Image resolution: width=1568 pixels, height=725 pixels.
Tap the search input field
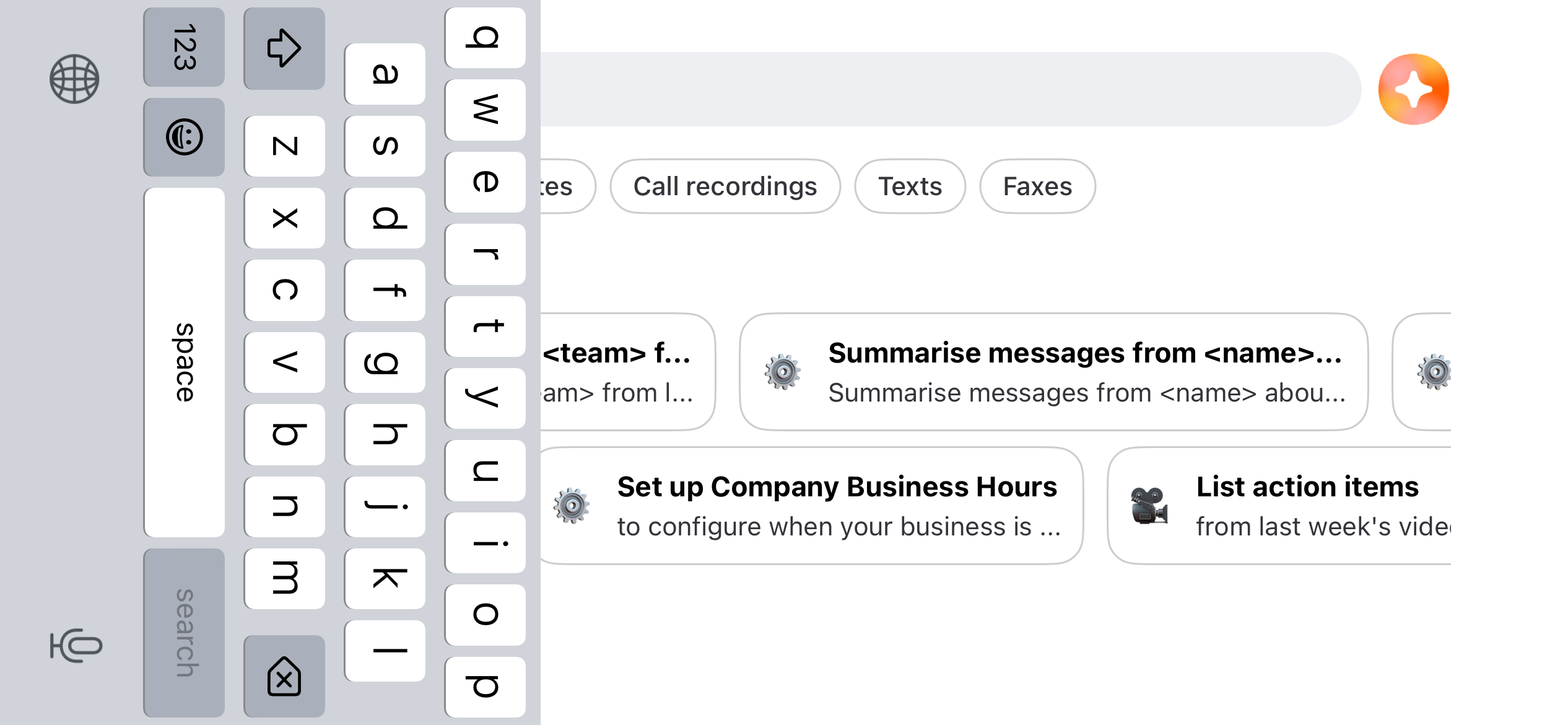[x=947, y=89]
